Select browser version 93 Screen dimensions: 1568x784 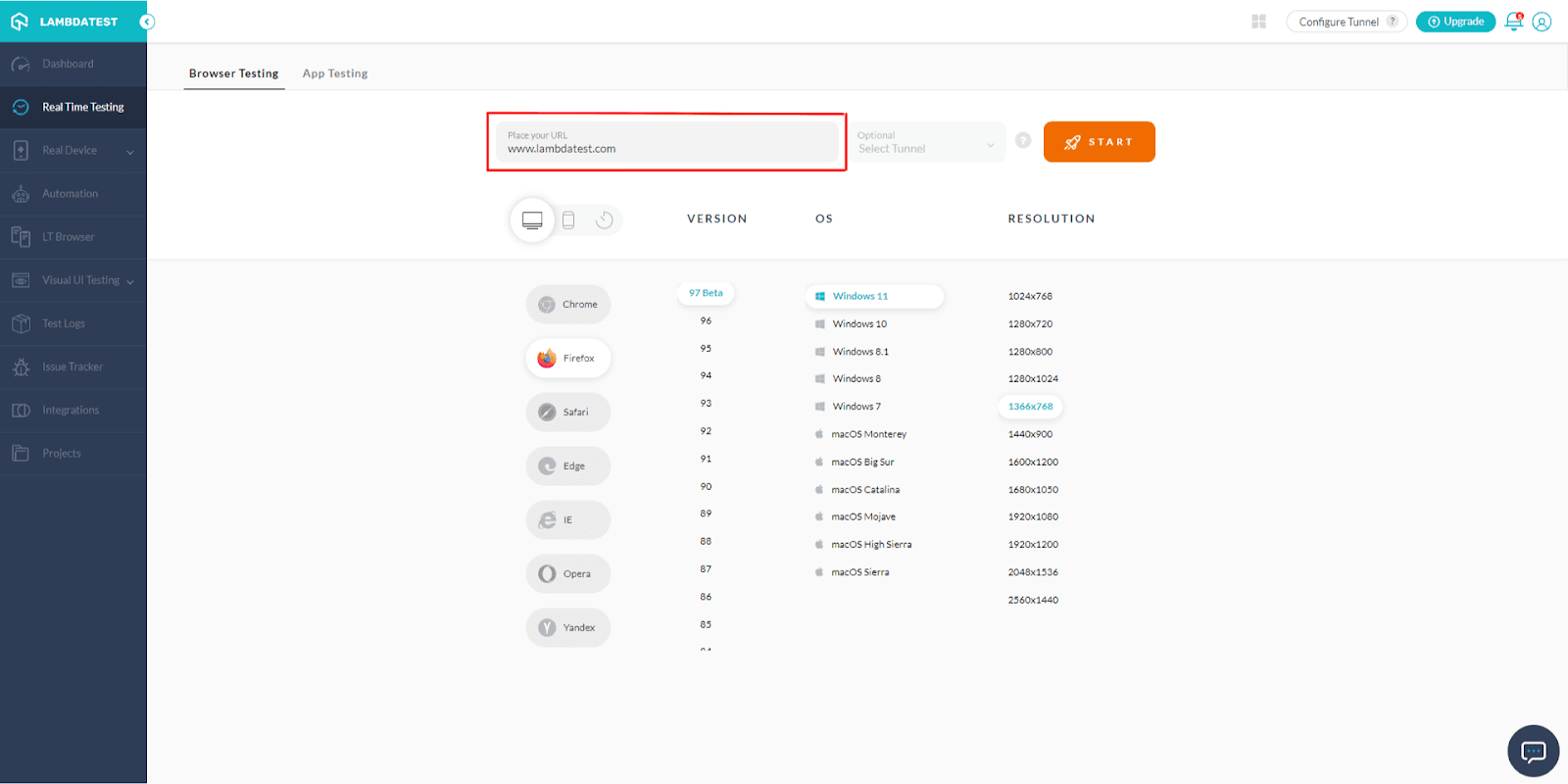click(706, 404)
